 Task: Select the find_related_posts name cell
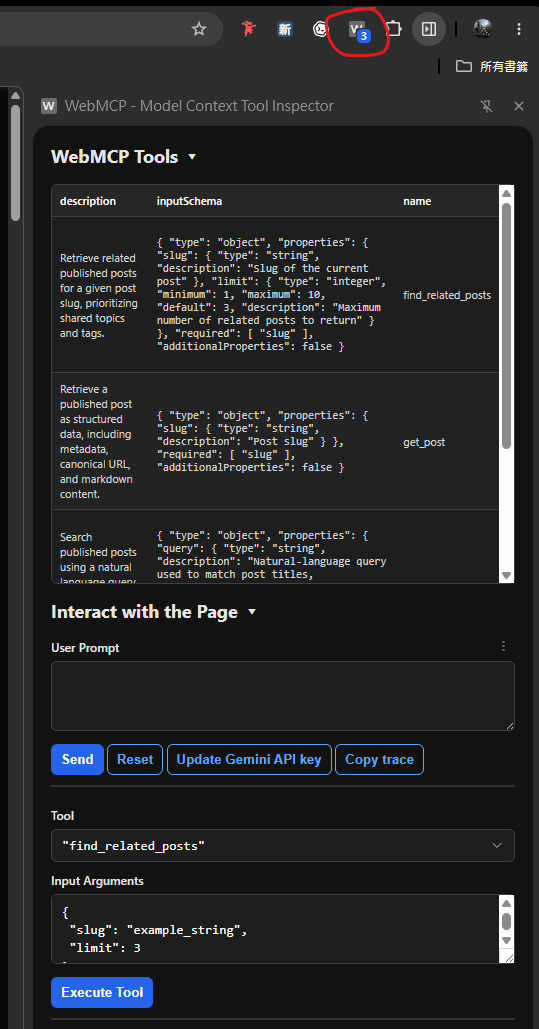click(447, 295)
